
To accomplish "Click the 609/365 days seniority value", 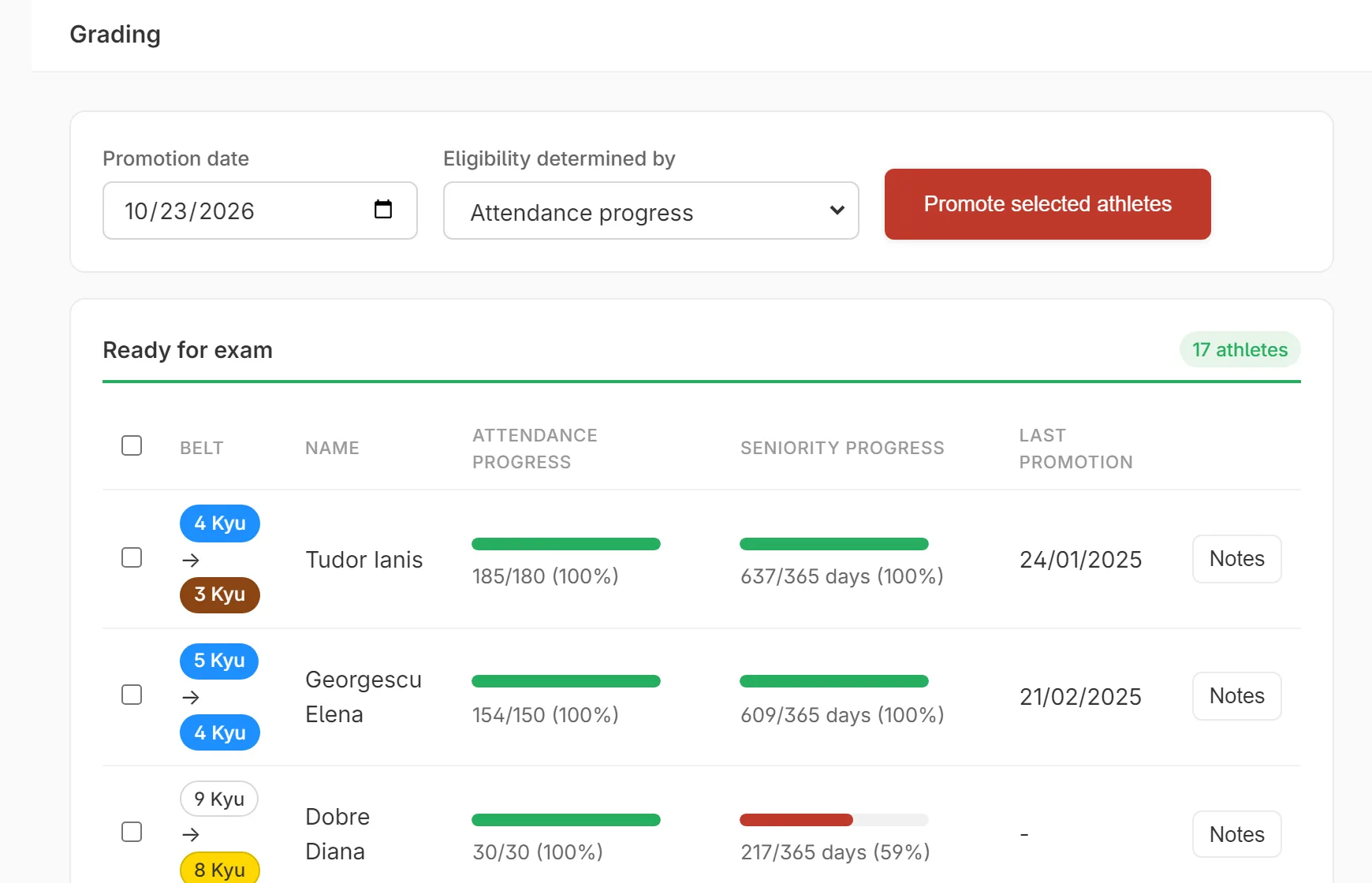I will pos(842,715).
